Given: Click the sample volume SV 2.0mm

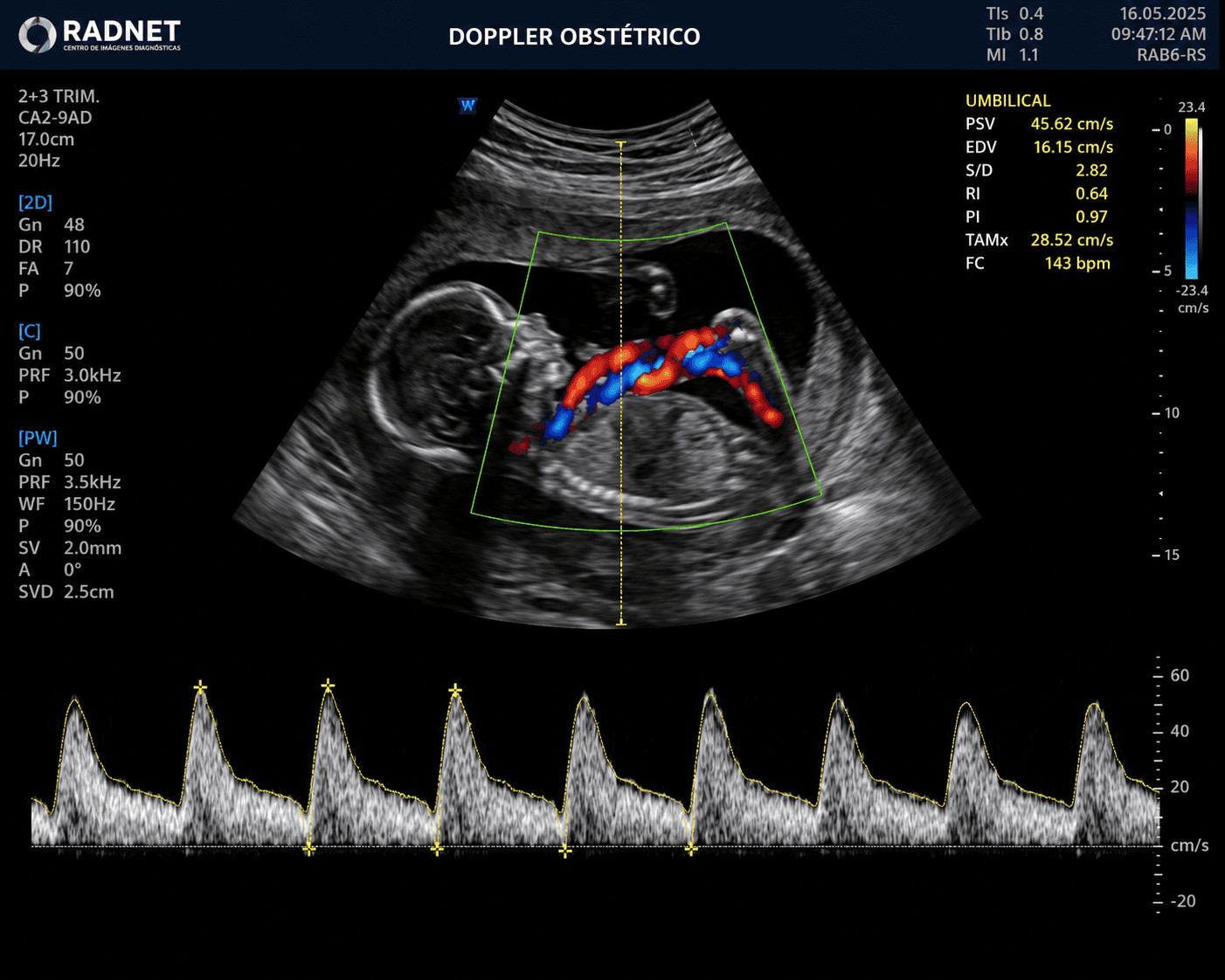Looking at the screenshot, I should [x=70, y=548].
